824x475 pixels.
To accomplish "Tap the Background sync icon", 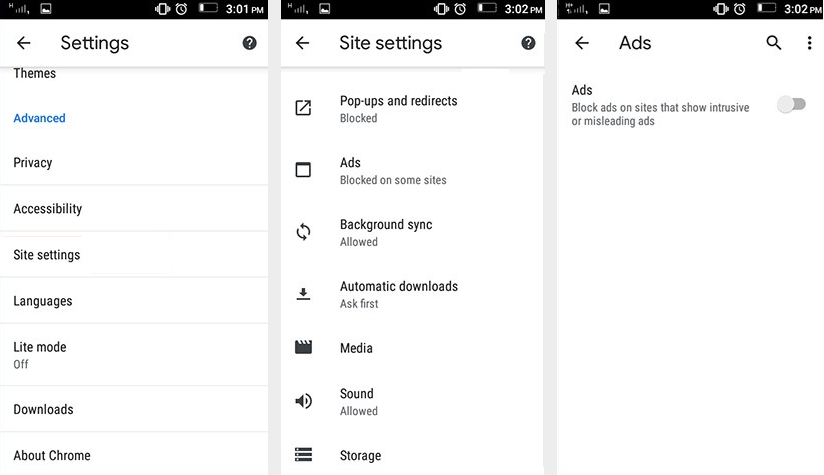I will pos(304,232).
